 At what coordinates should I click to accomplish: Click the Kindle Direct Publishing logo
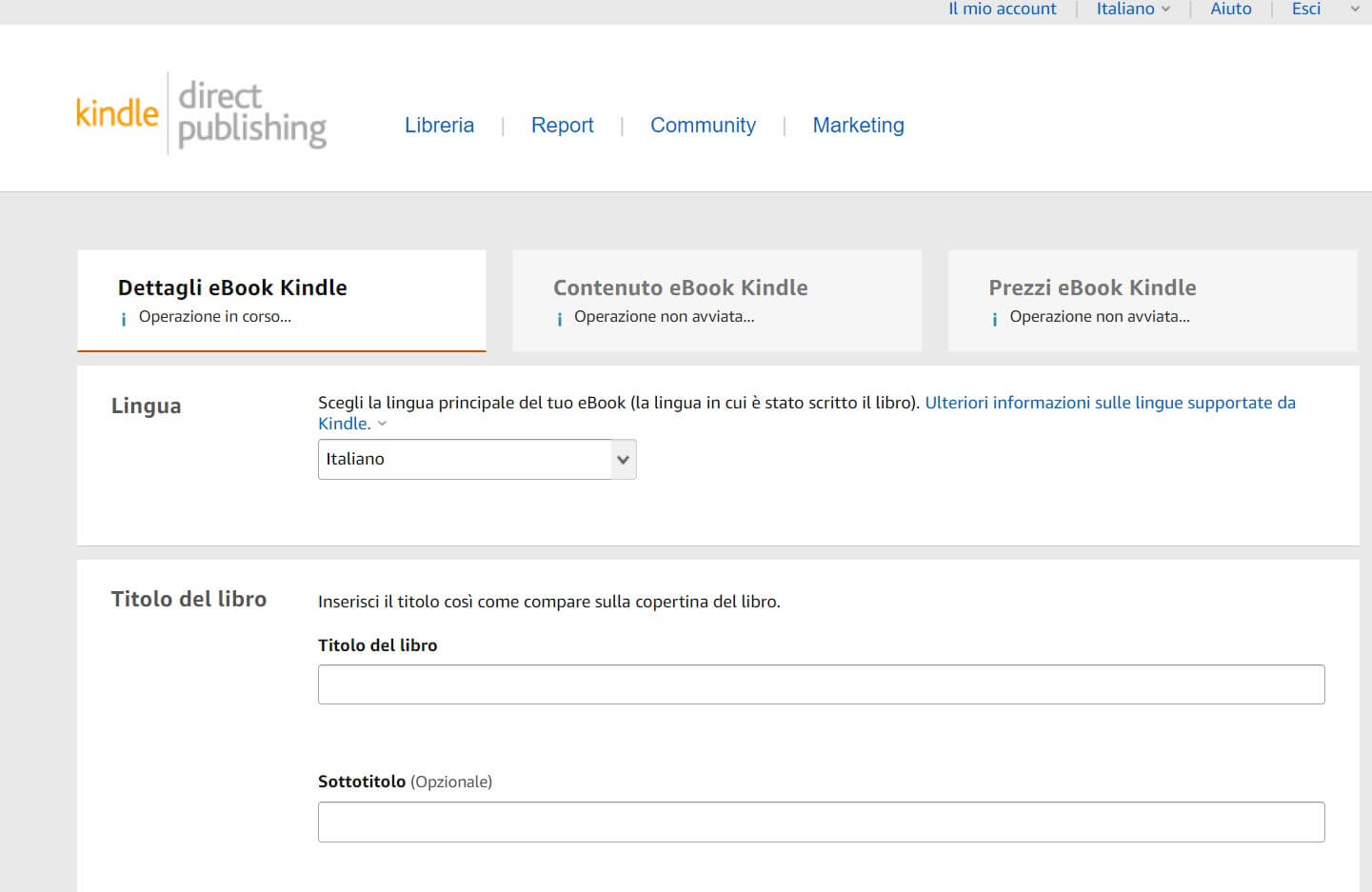pyautogui.click(x=201, y=114)
